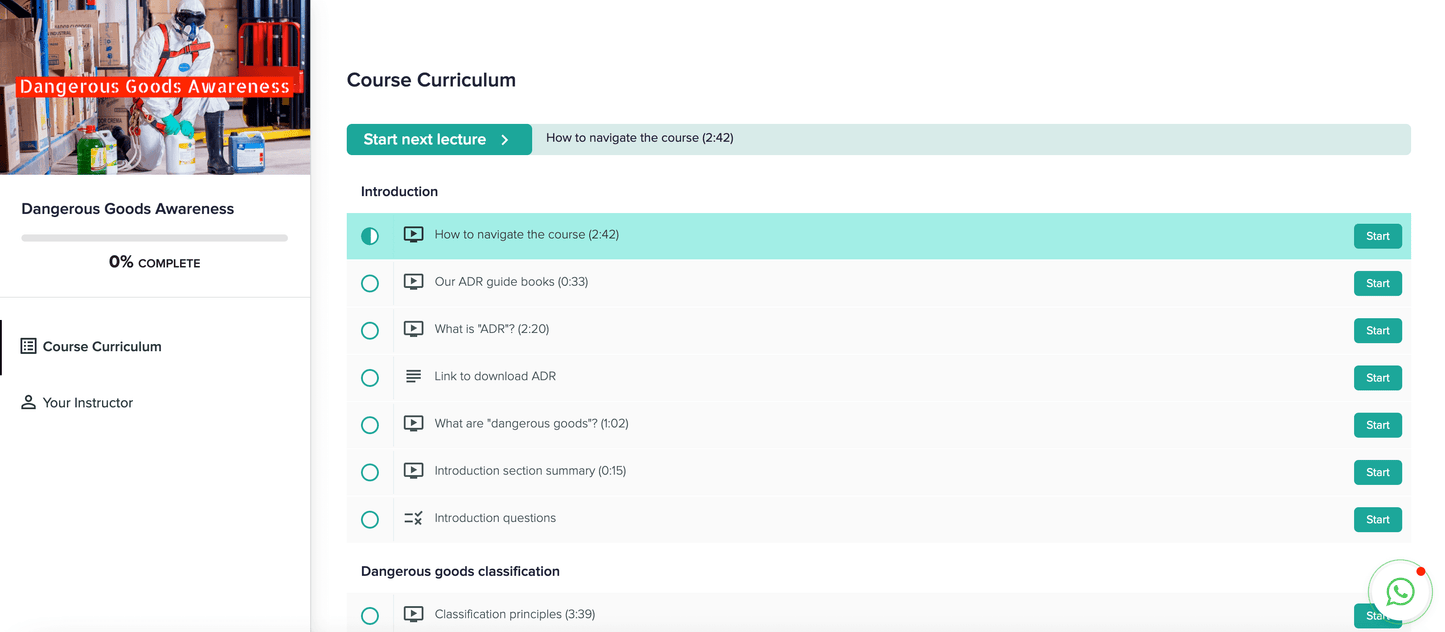The height and width of the screenshot is (632, 1445).
Task: Toggle completion circle for 'How to navigate the course'
Action: coord(370,236)
